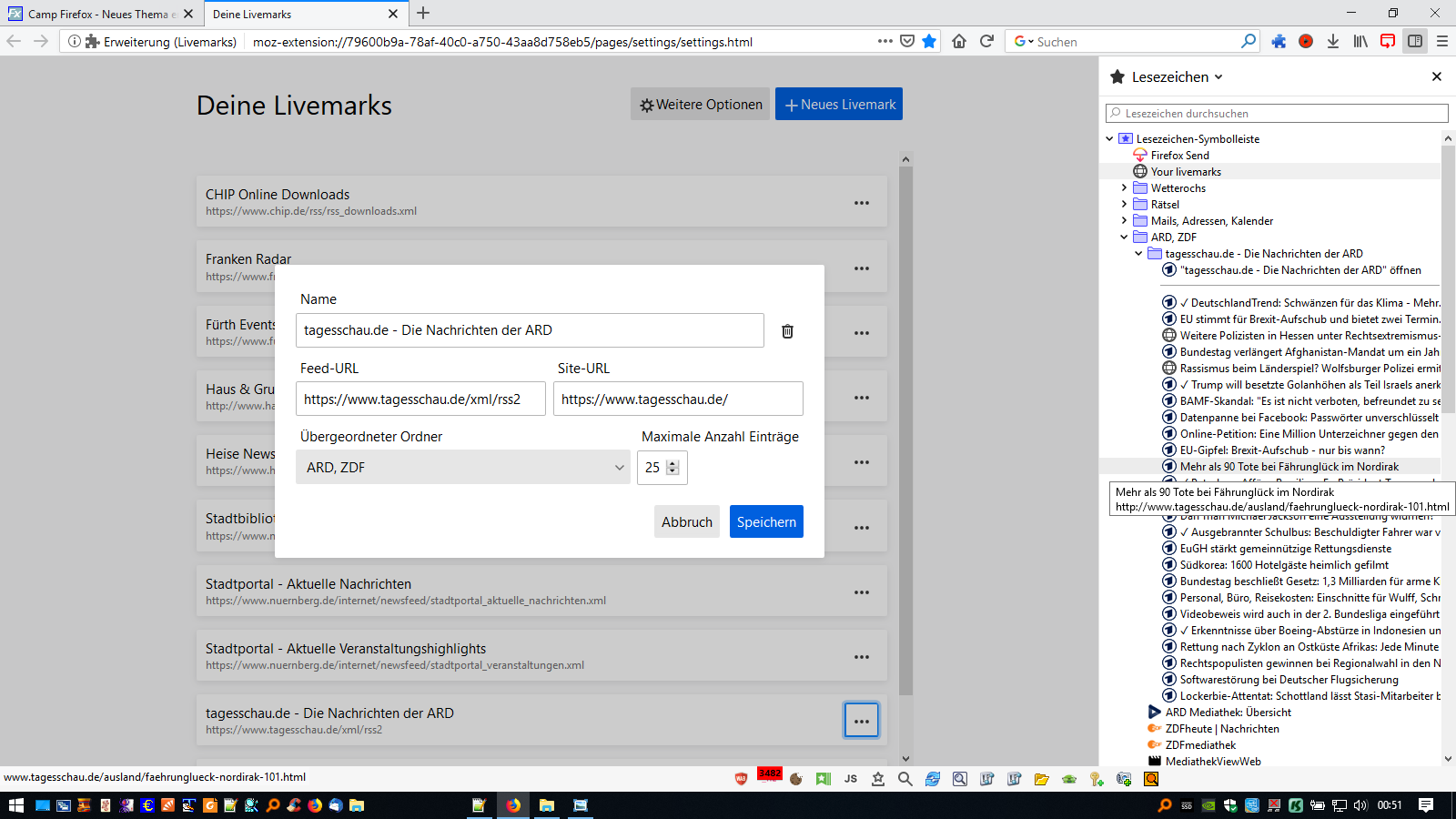Viewport: 1456px width, 819px height.
Task: Open the Firefox home page icon
Action: click(x=959, y=41)
